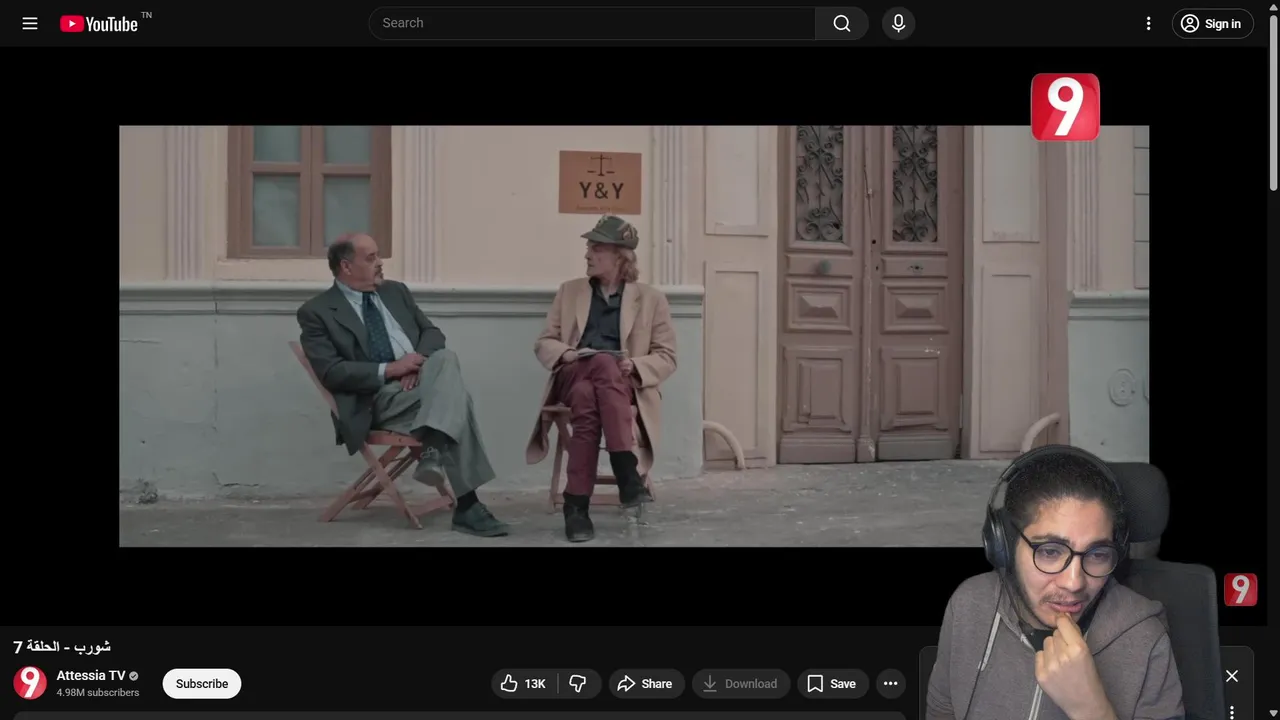Open Attessia TV channel avatar
Viewport: 1280px width, 720px height.
coord(30,683)
